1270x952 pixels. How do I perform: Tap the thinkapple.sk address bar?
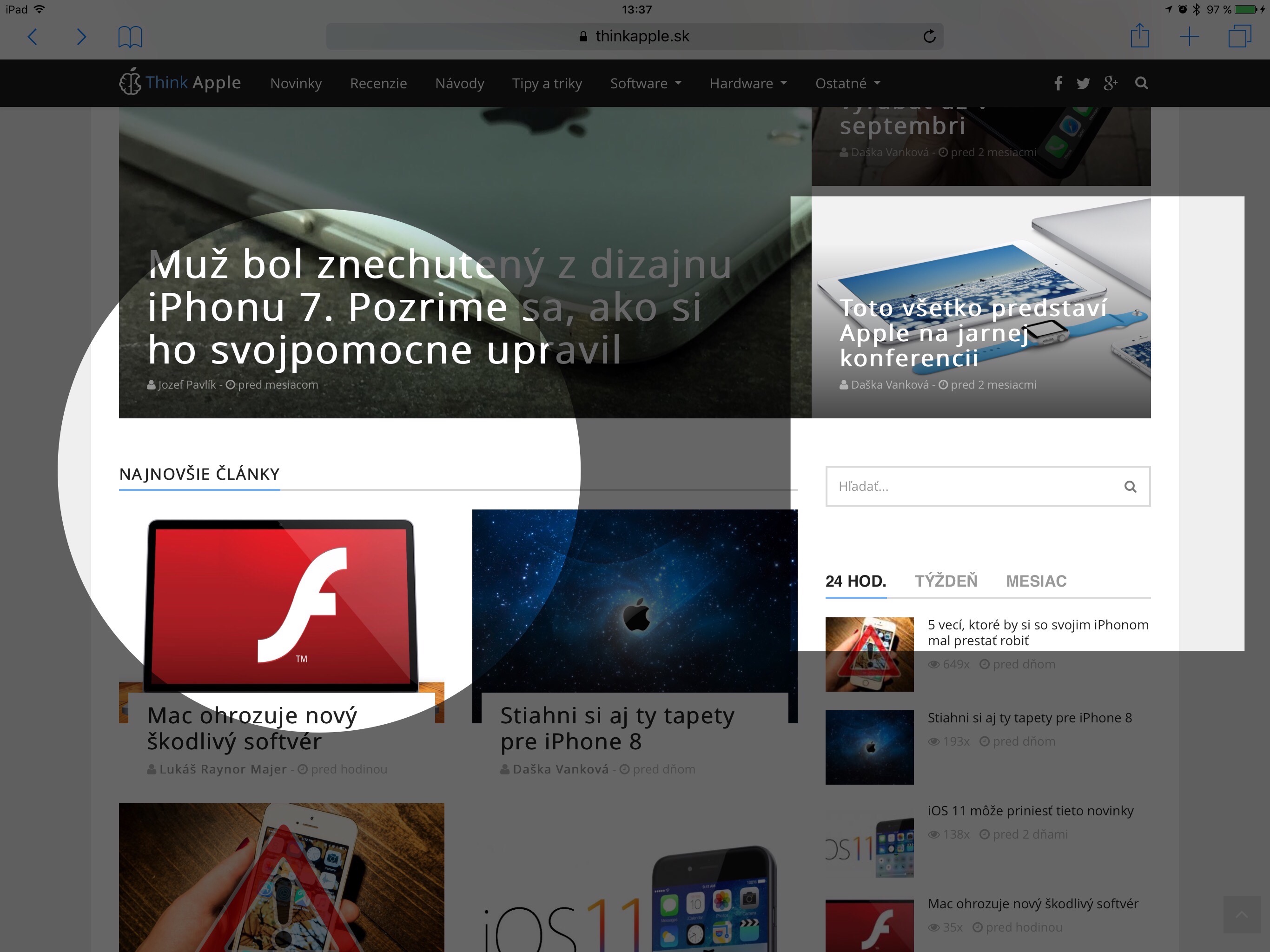pyautogui.click(x=635, y=36)
